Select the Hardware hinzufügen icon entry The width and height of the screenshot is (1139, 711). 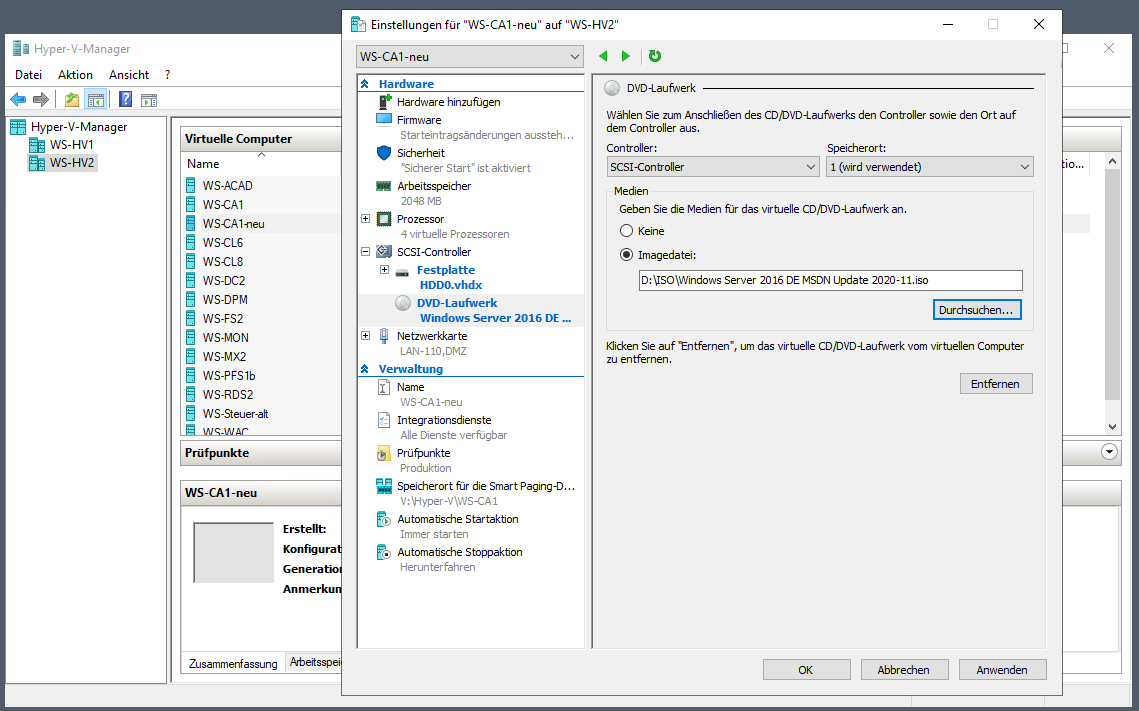pos(384,102)
